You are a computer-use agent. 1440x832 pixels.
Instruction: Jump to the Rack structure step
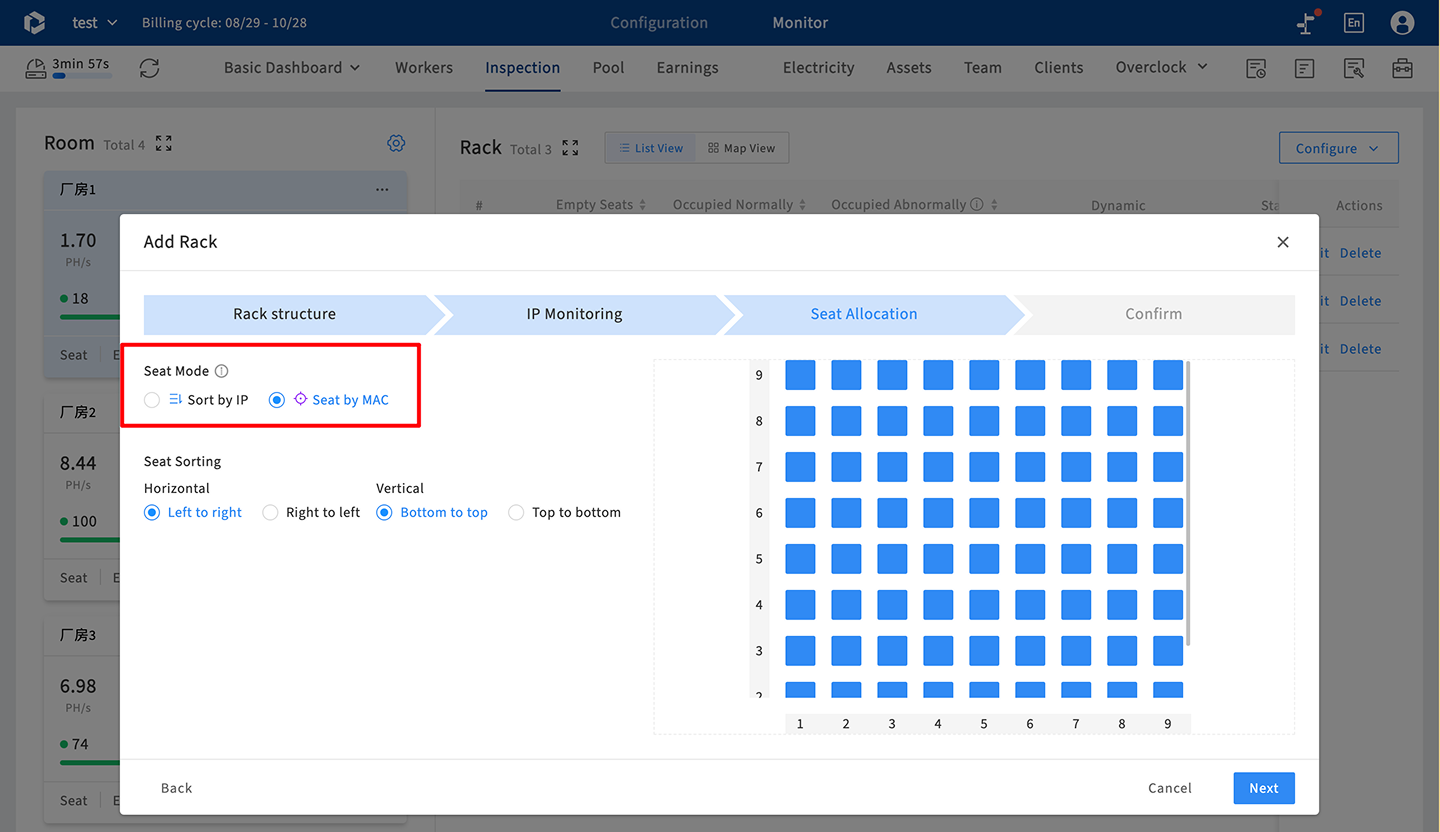[285, 314]
